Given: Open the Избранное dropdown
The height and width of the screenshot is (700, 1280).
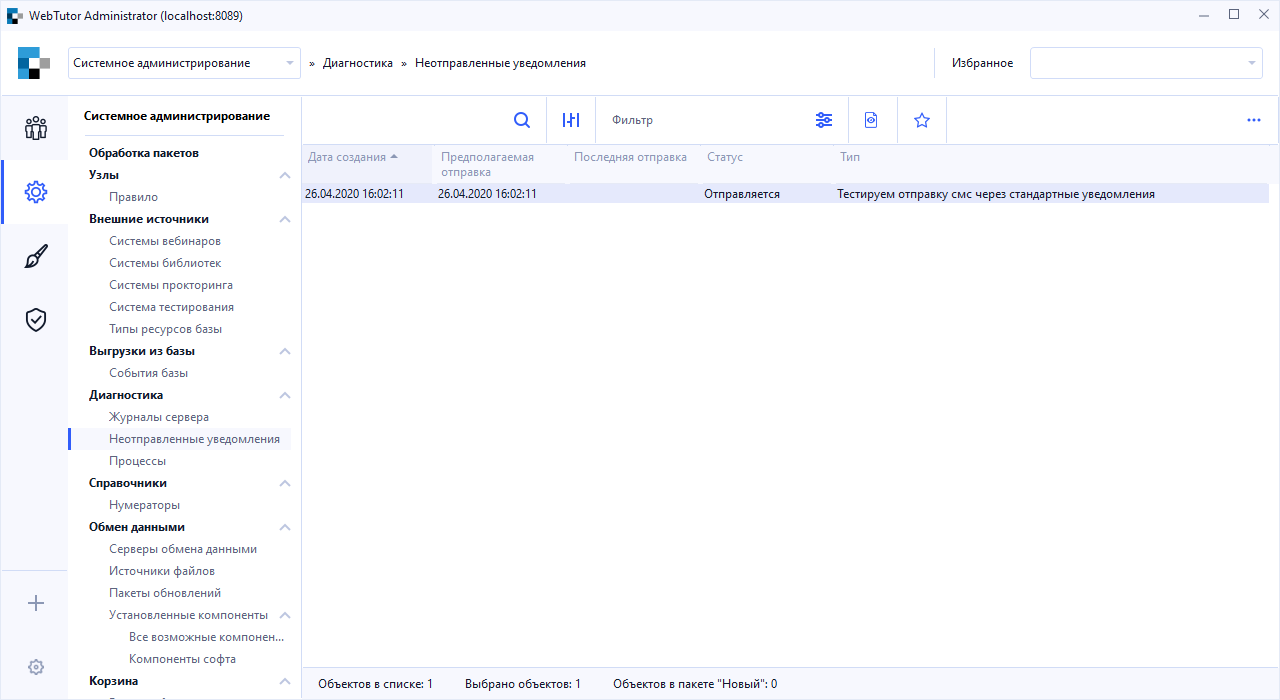Looking at the screenshot, I should coord(1146,63).
